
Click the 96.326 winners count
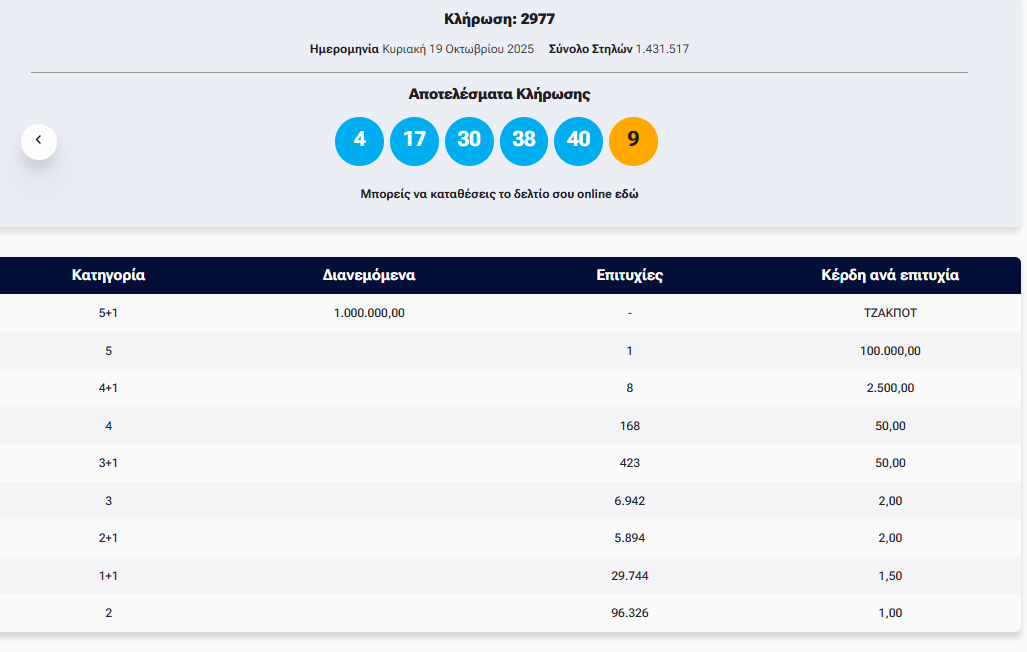(629, 613)
